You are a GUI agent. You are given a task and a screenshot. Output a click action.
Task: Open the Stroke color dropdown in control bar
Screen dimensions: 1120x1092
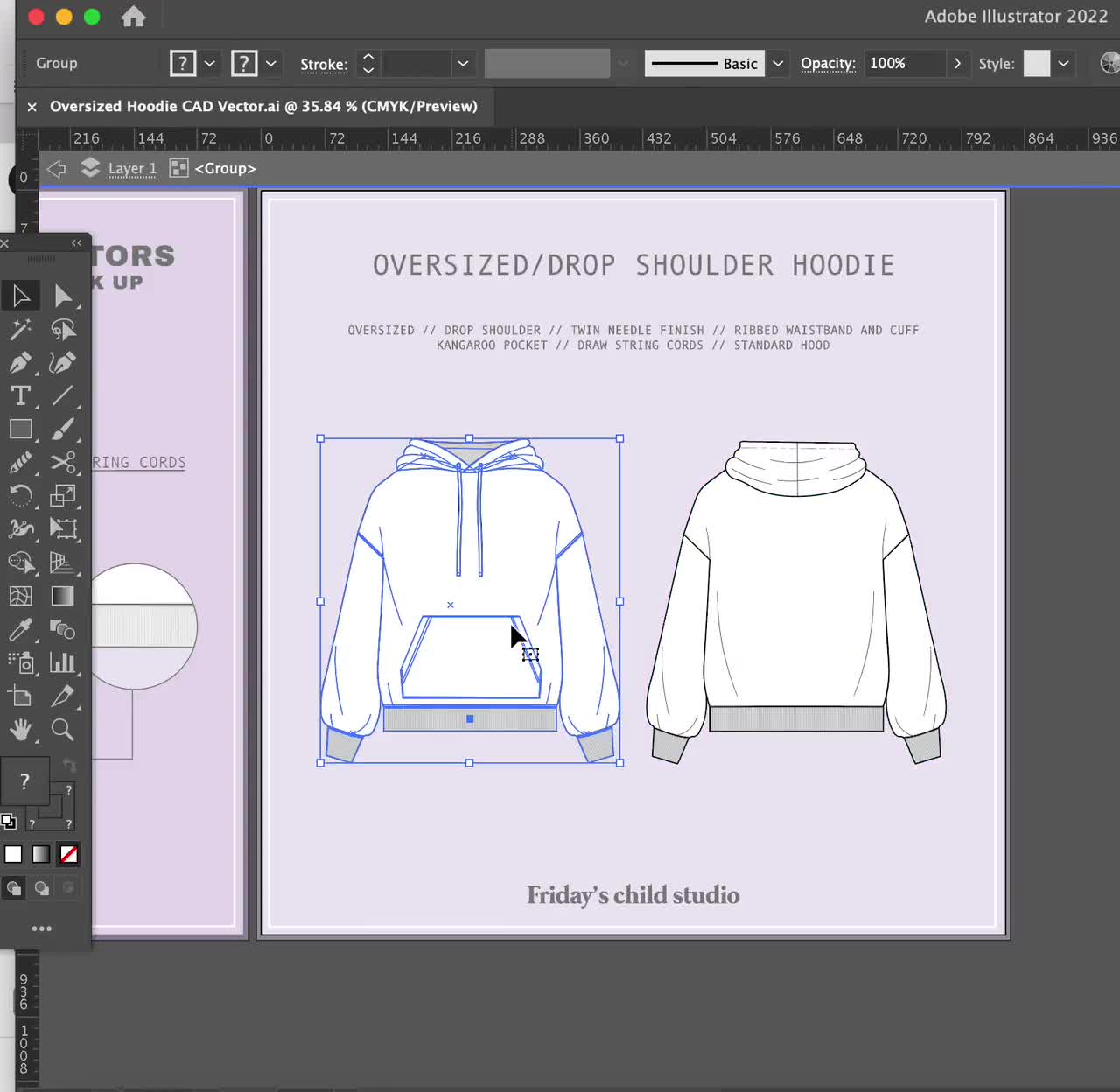[x=271, y=63]
